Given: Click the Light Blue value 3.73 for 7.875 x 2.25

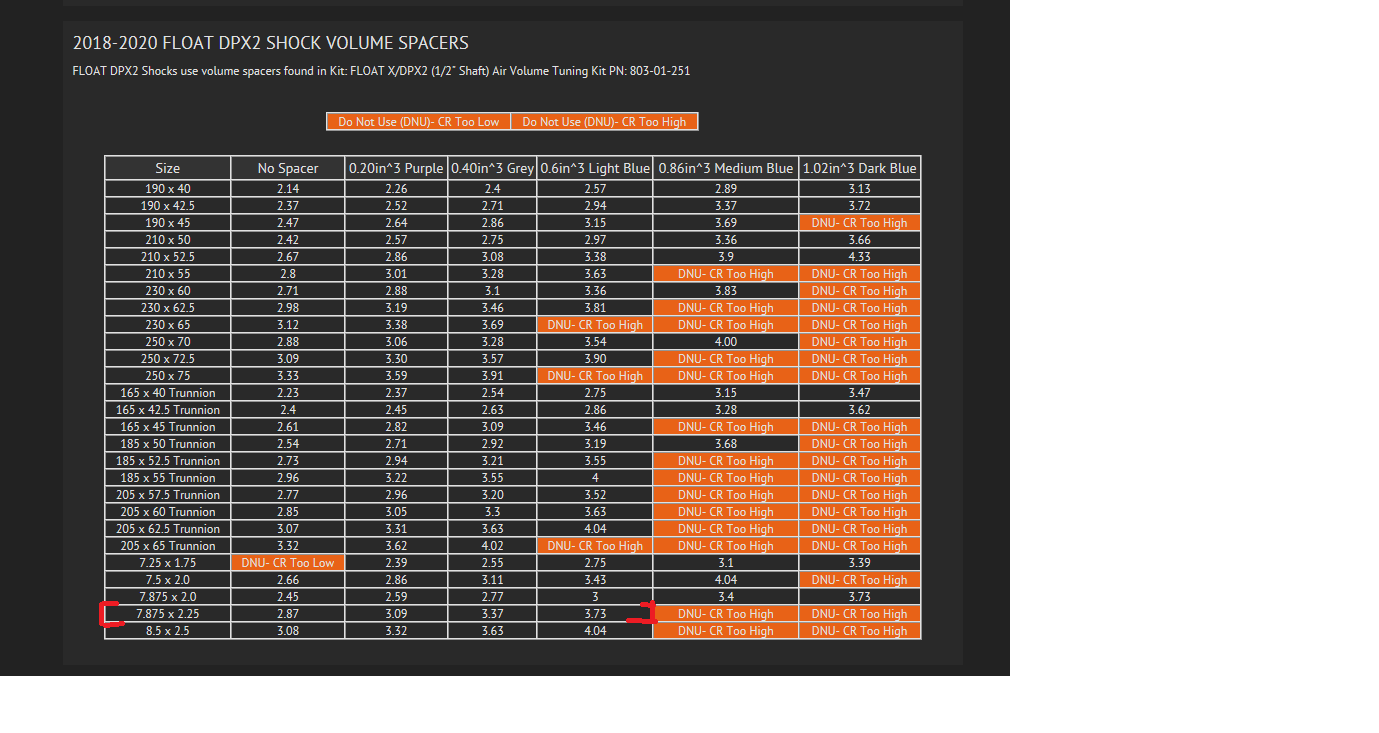Looking at the screenshot, I should click(x=595, y=613).
